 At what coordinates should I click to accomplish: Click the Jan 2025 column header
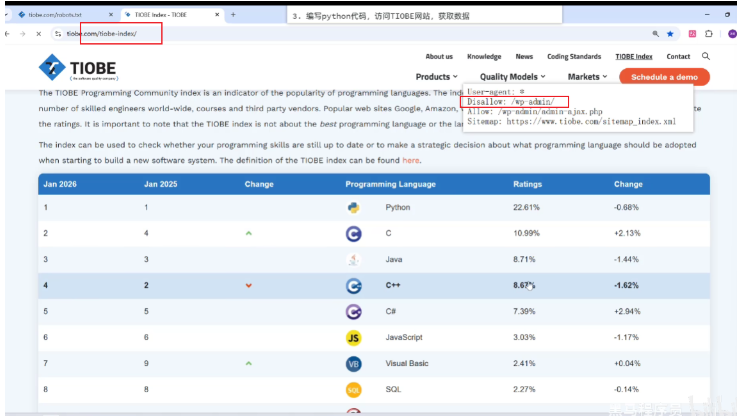[x=160, y=184]
